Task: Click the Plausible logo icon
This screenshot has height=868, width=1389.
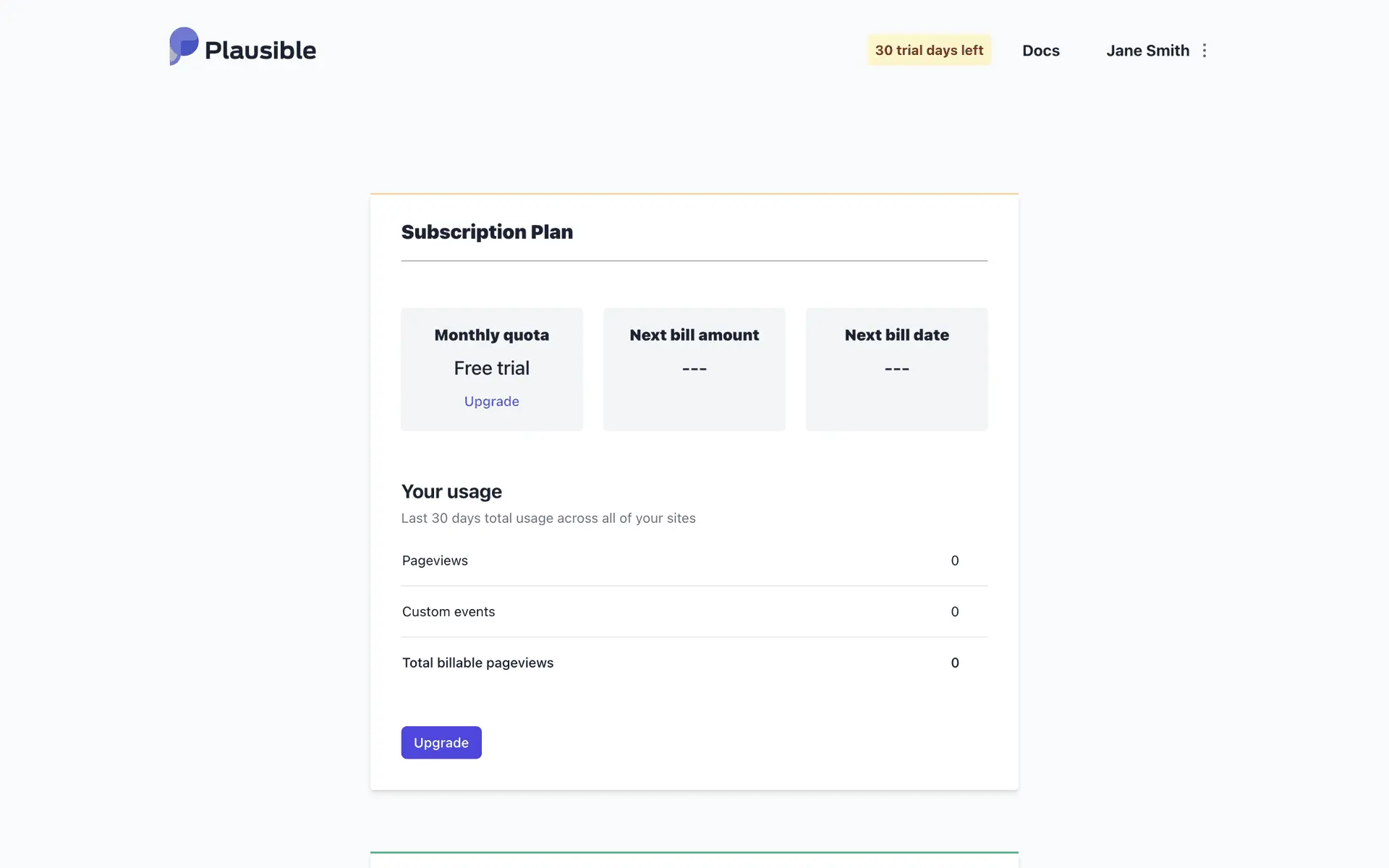Action: (184, 46)
